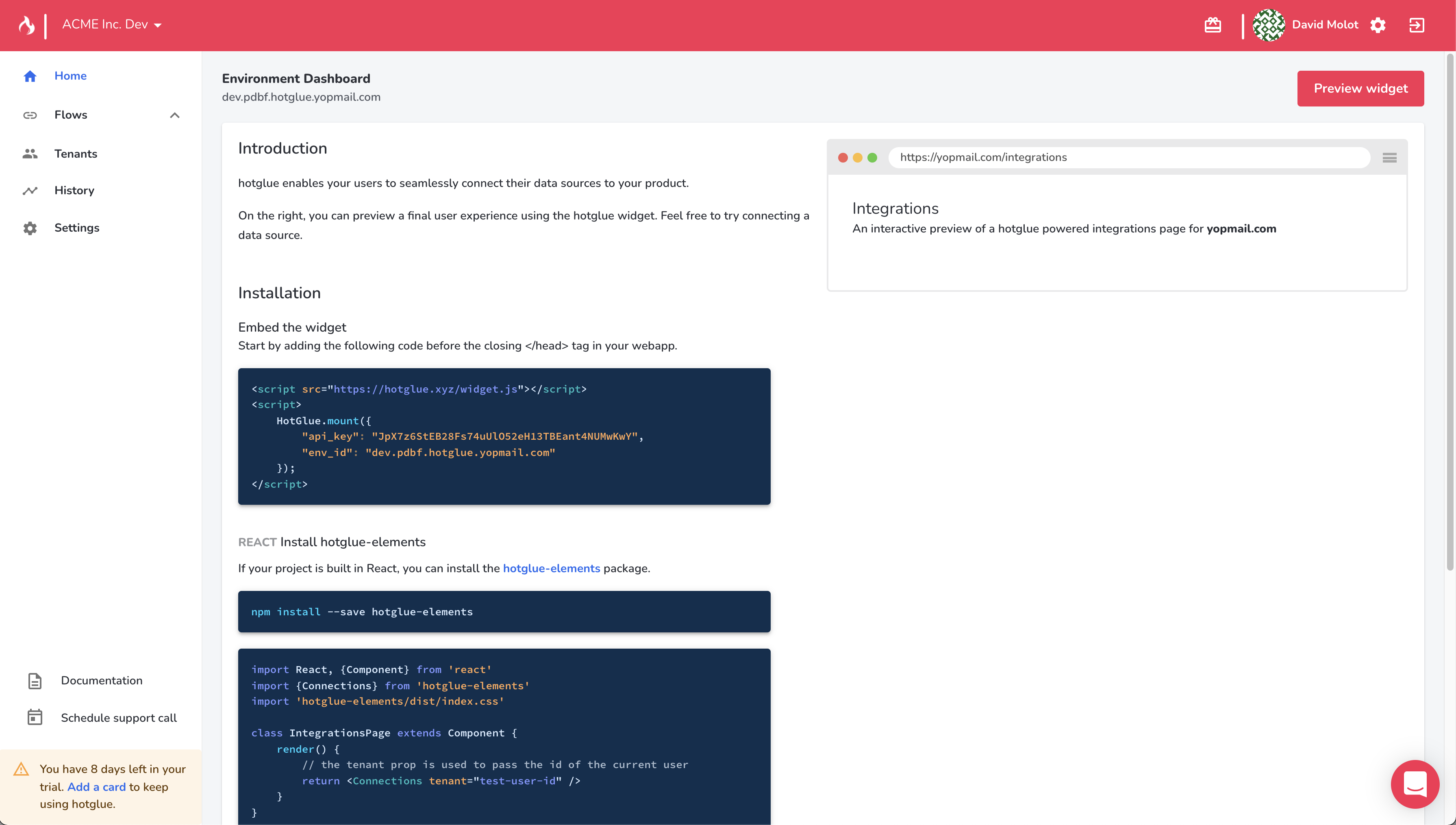The image size is (1456, 825).
Task: Open the hotglue-elements package link
Action: click(551, 568)
